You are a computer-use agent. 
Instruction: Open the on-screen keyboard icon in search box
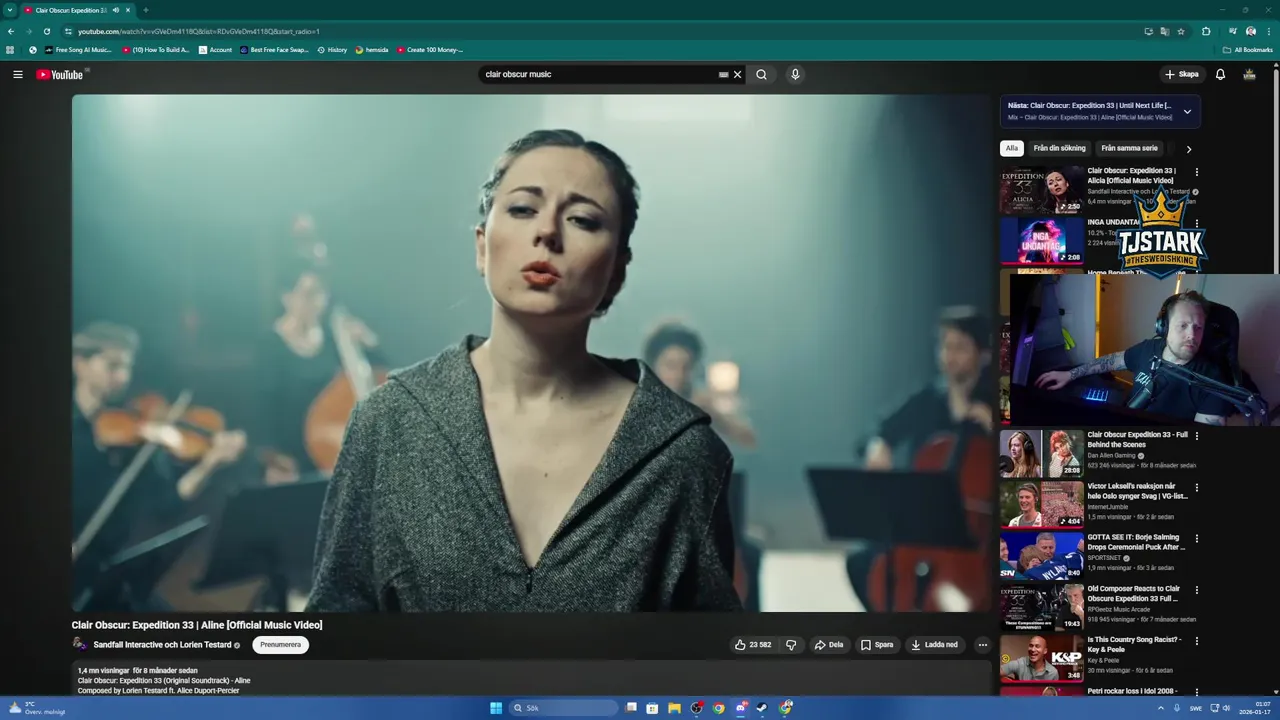click(723, 74)
